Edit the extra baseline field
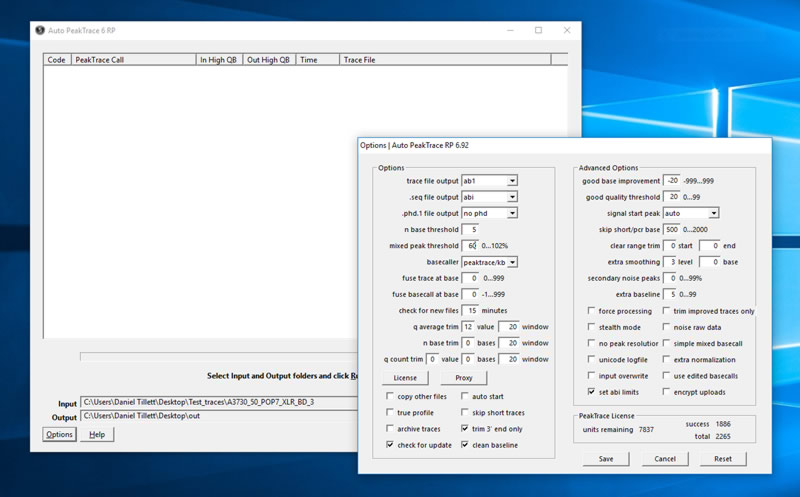Viewport: 800px width, 497px height. pyautogui.click(x=670, y=294)
